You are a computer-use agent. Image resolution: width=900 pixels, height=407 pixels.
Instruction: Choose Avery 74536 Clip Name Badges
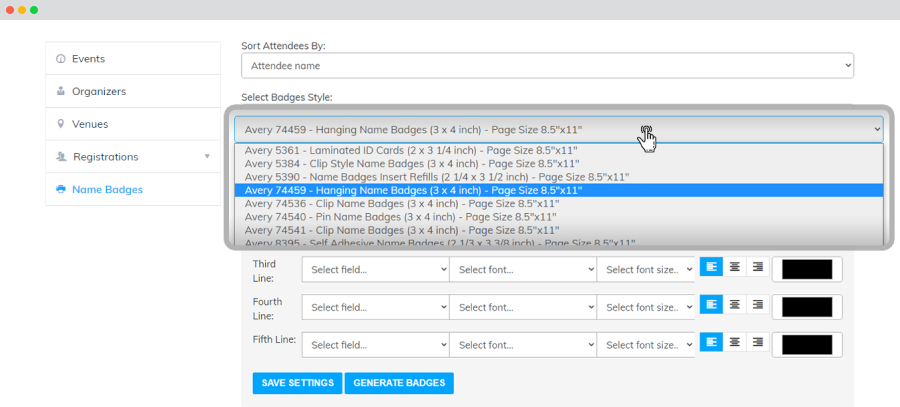[558, 203]
